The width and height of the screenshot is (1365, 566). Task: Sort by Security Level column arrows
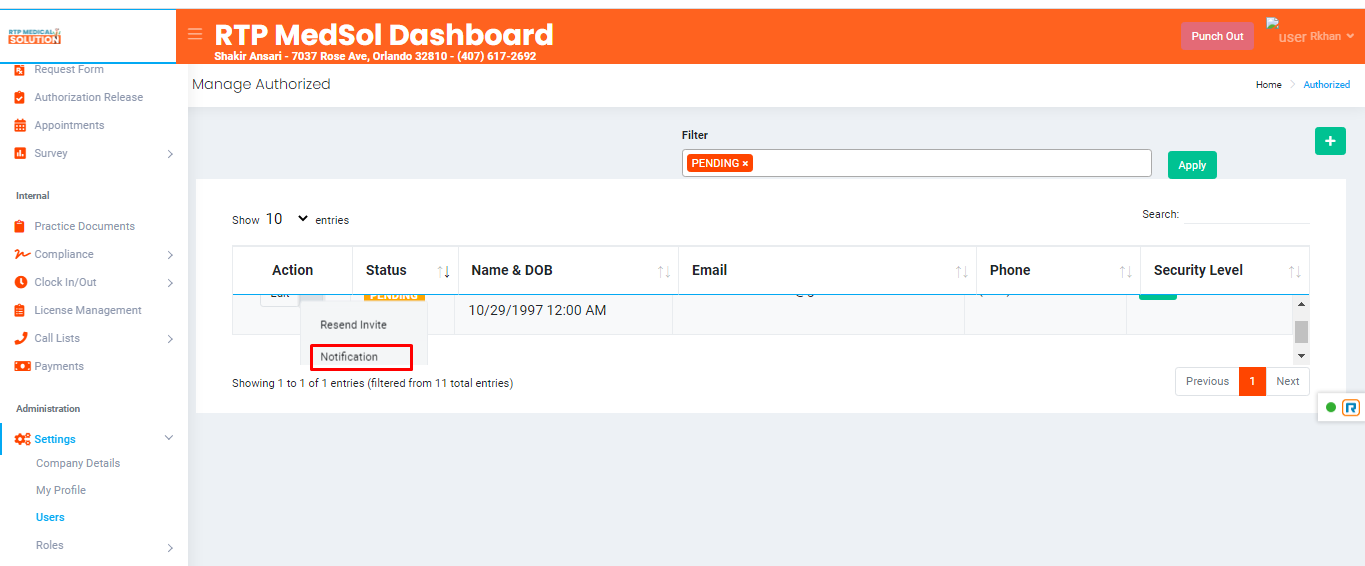(x=1295, y=271)
